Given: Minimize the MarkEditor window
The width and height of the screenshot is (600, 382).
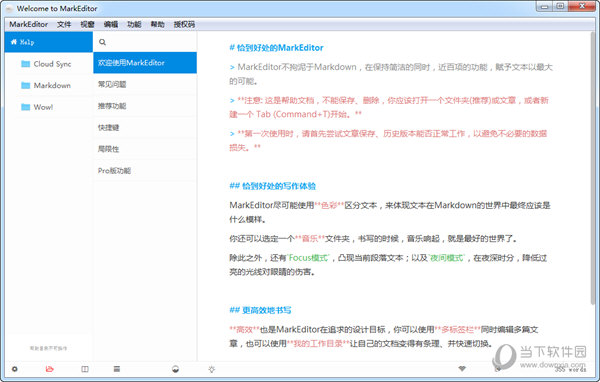Looking at the screenshot, I should [x=545, y=7].
